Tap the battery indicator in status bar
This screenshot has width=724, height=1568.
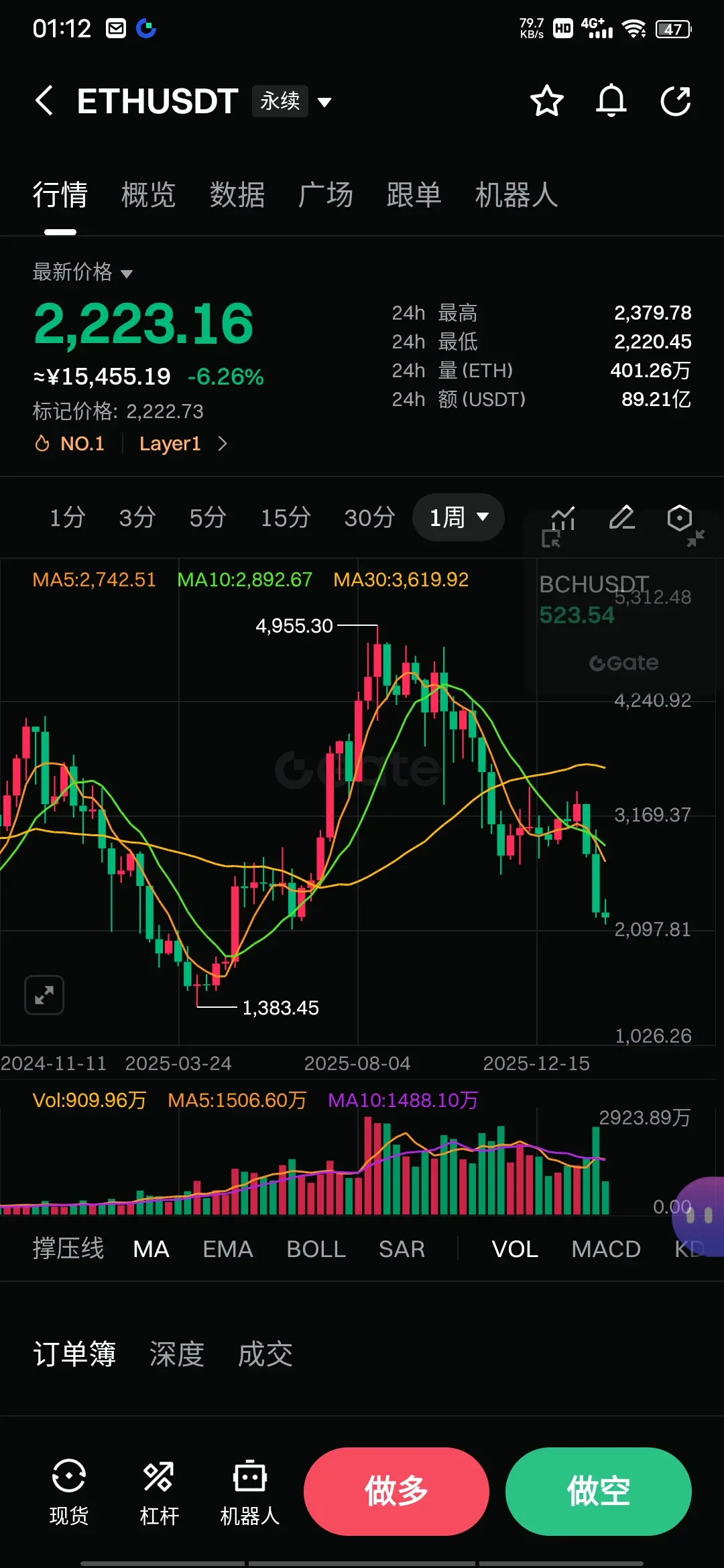[673, 29]
